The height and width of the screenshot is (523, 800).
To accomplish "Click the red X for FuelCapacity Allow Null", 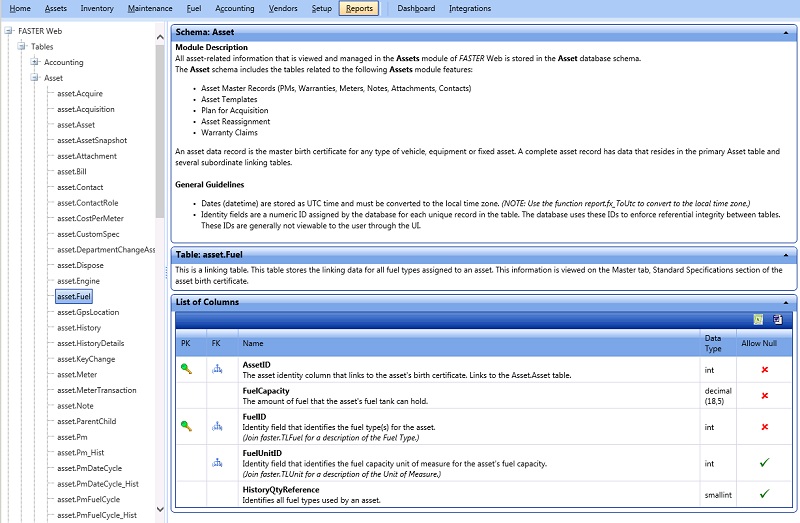I will tap(764, 395).
